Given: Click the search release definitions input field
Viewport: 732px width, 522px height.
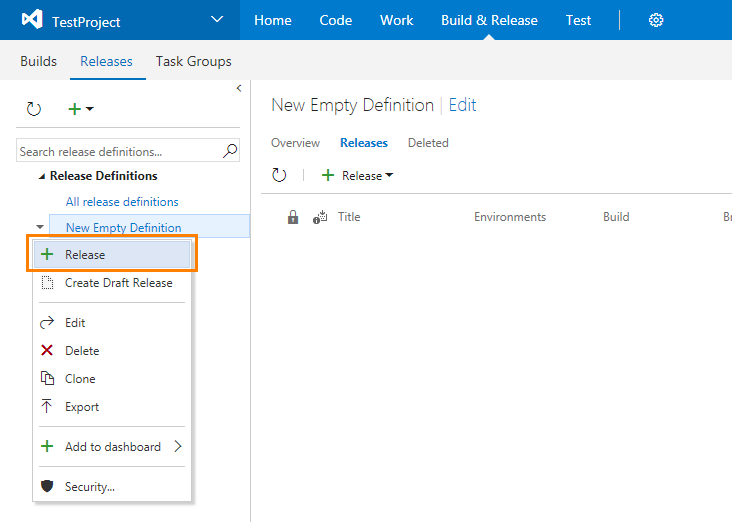Looking at the screenshot, I should [x=118, y=152].
